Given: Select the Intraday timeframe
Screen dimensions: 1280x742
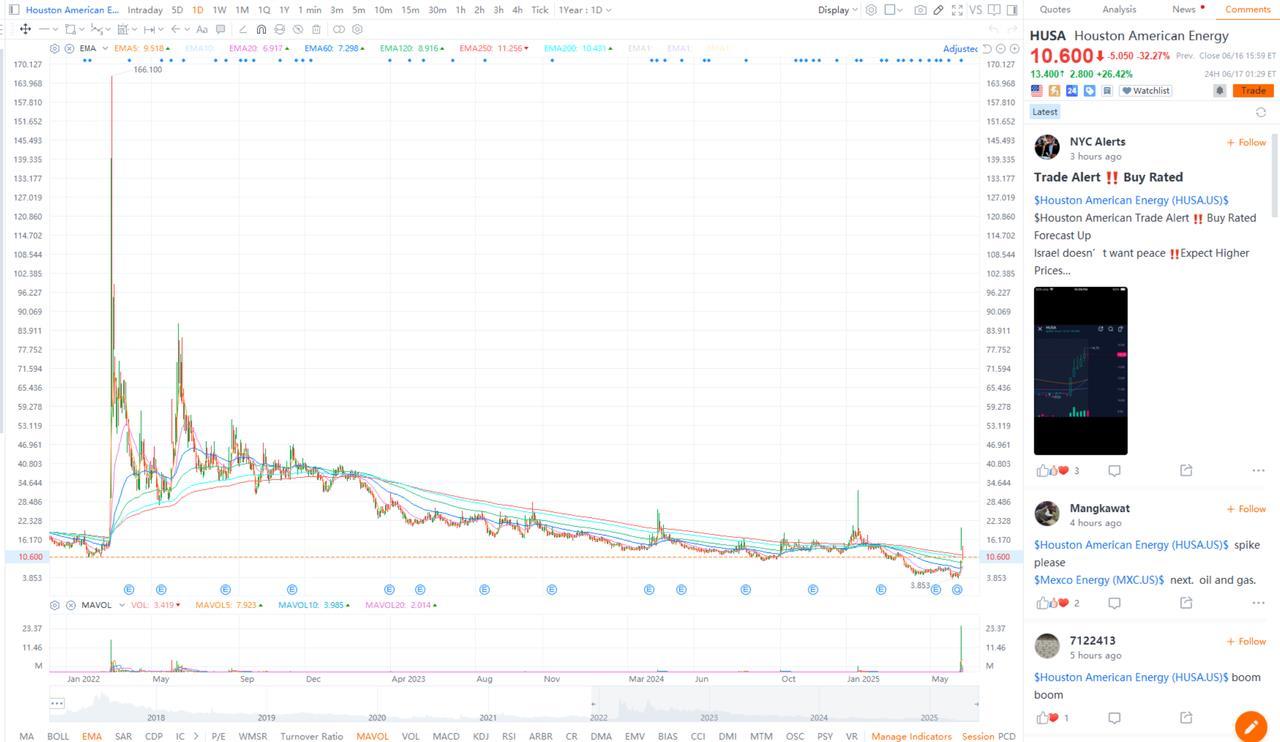Looking at the screenshot, I should coord(145,10).
